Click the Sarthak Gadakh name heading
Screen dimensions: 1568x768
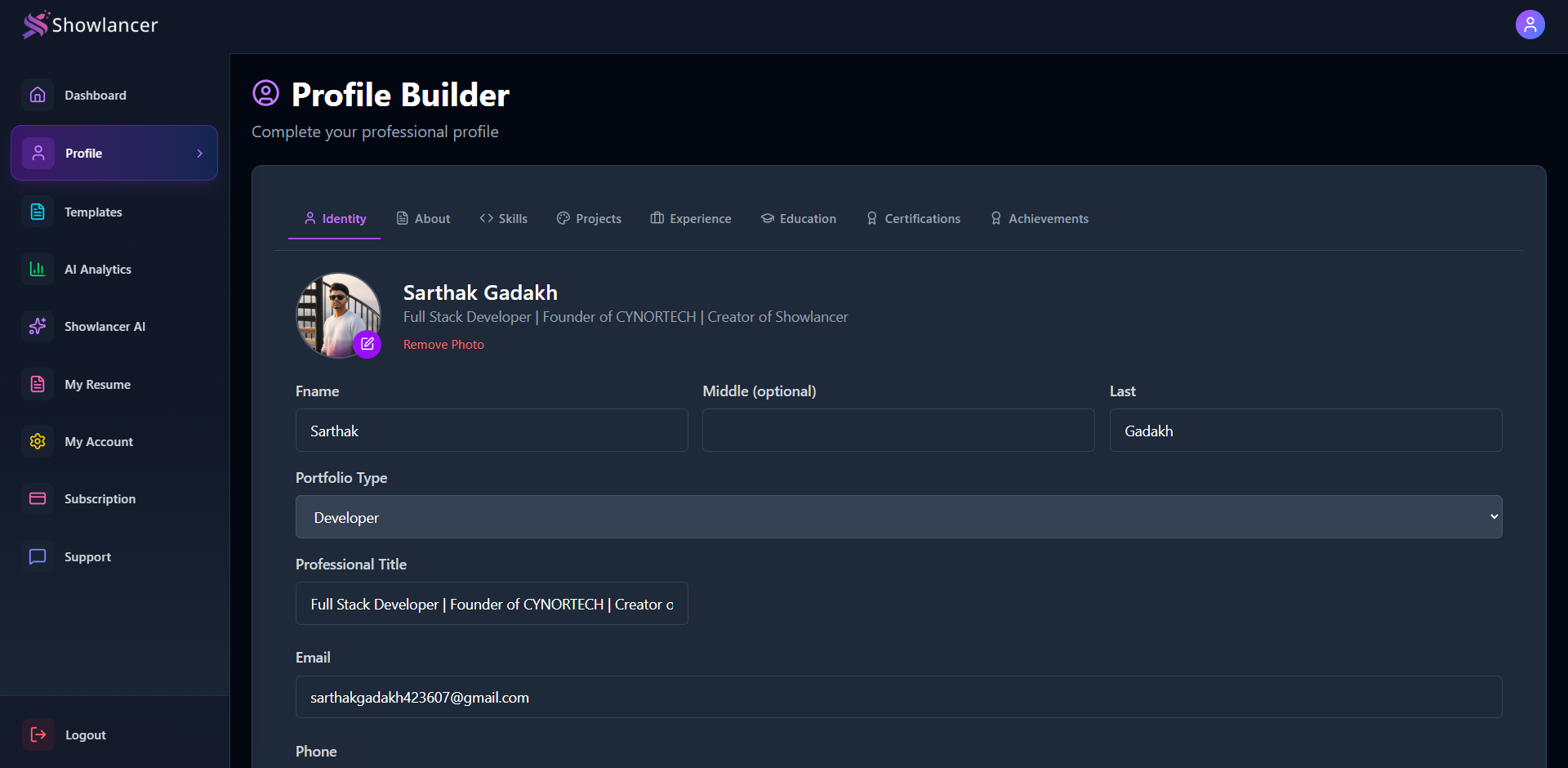tap(480, 292)
